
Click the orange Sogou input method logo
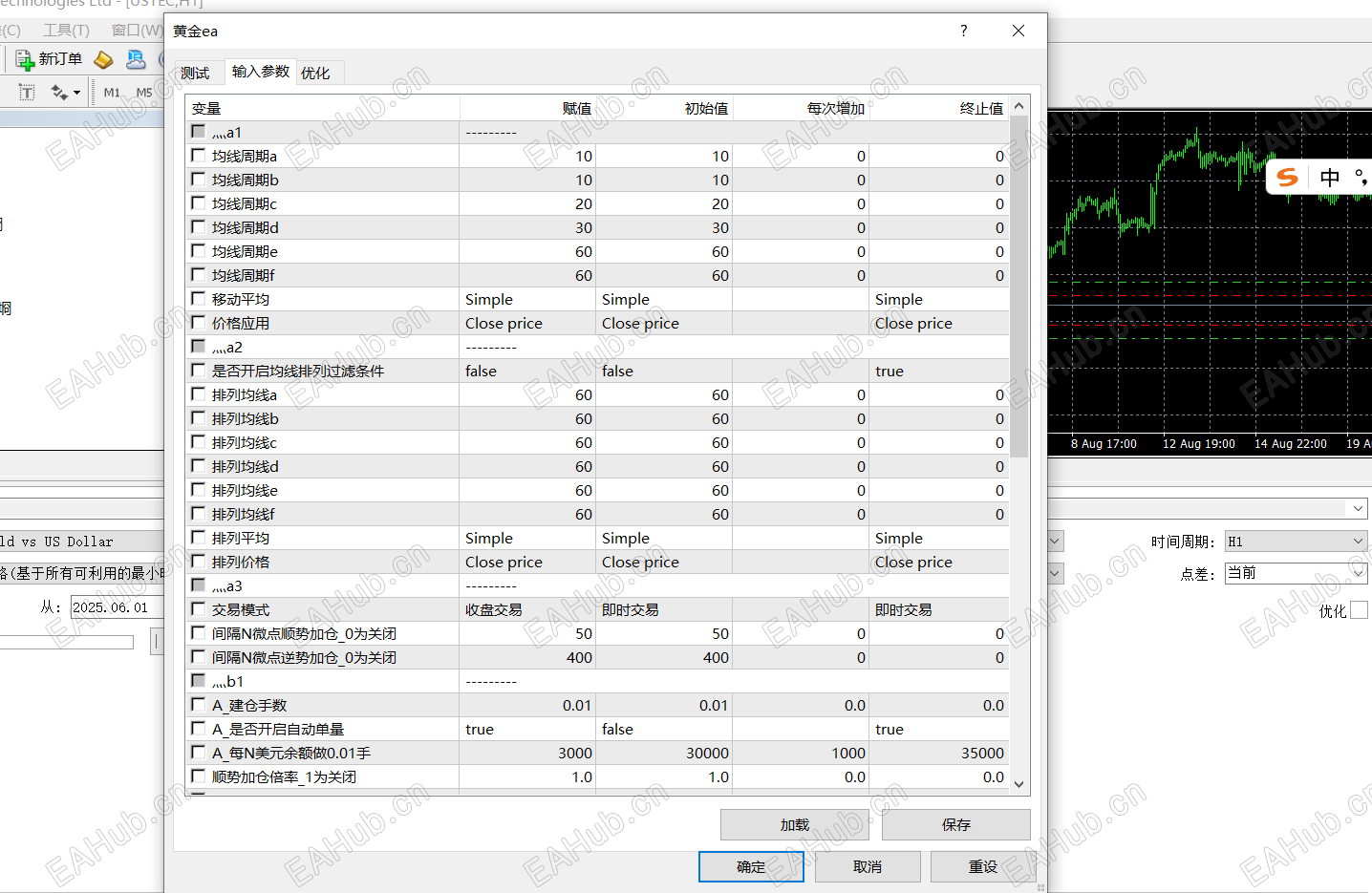pos(1287,177)
